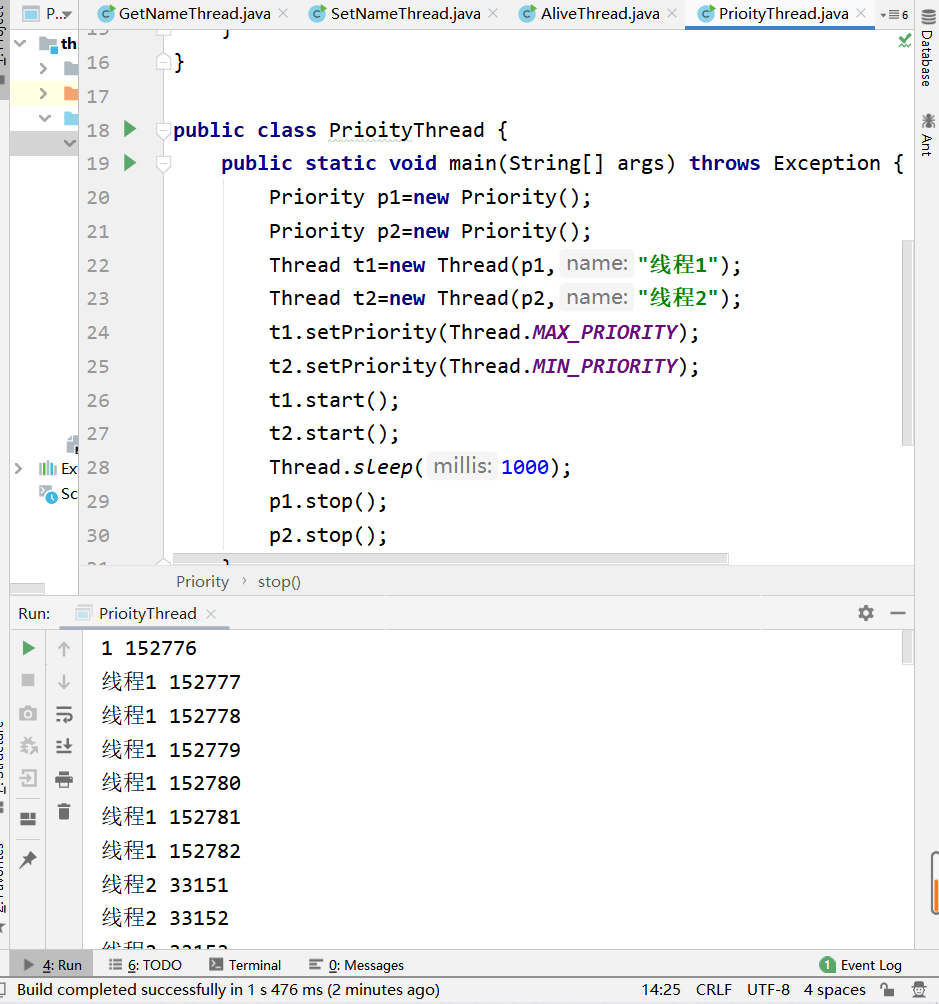
Task: Click the inspection checkmark indicator
Action: point(904,42)
